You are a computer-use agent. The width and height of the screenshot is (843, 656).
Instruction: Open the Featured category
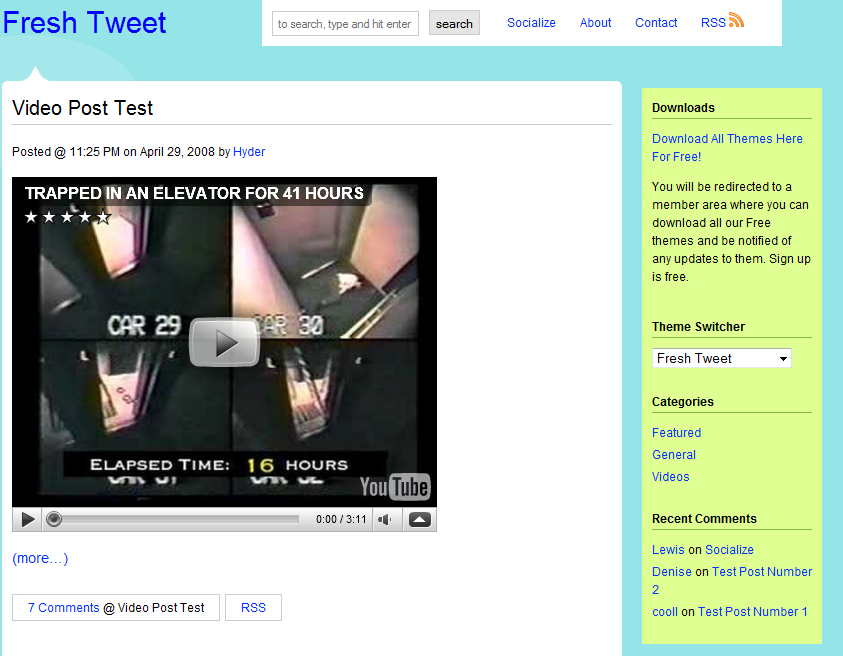point(676,433)
